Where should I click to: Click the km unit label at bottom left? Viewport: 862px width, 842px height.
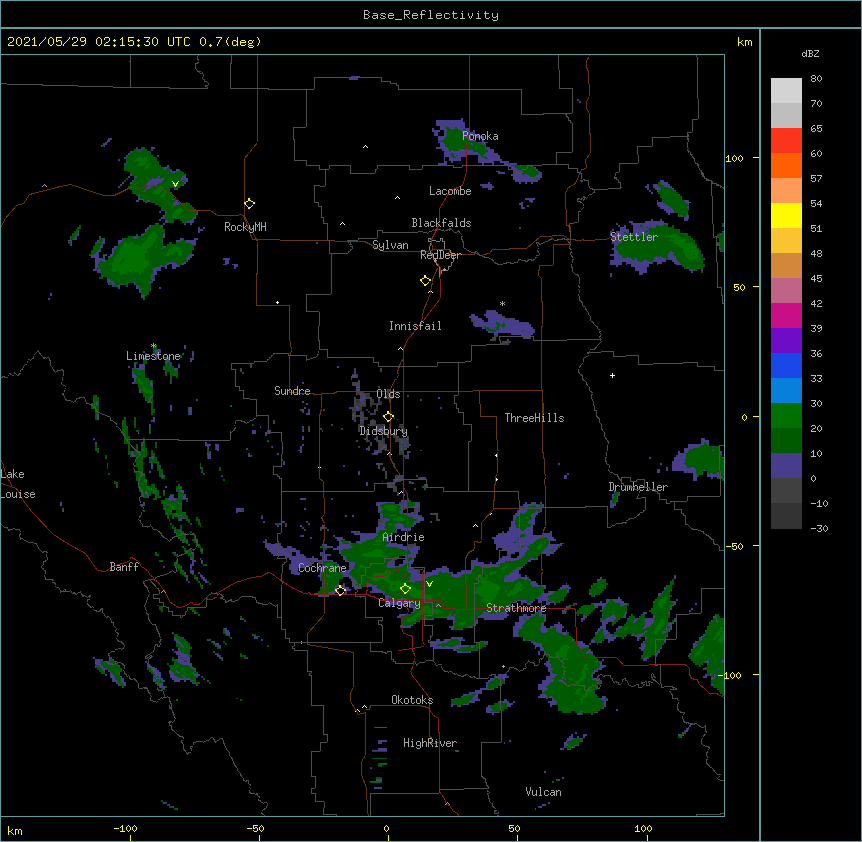tap(15, 830)
